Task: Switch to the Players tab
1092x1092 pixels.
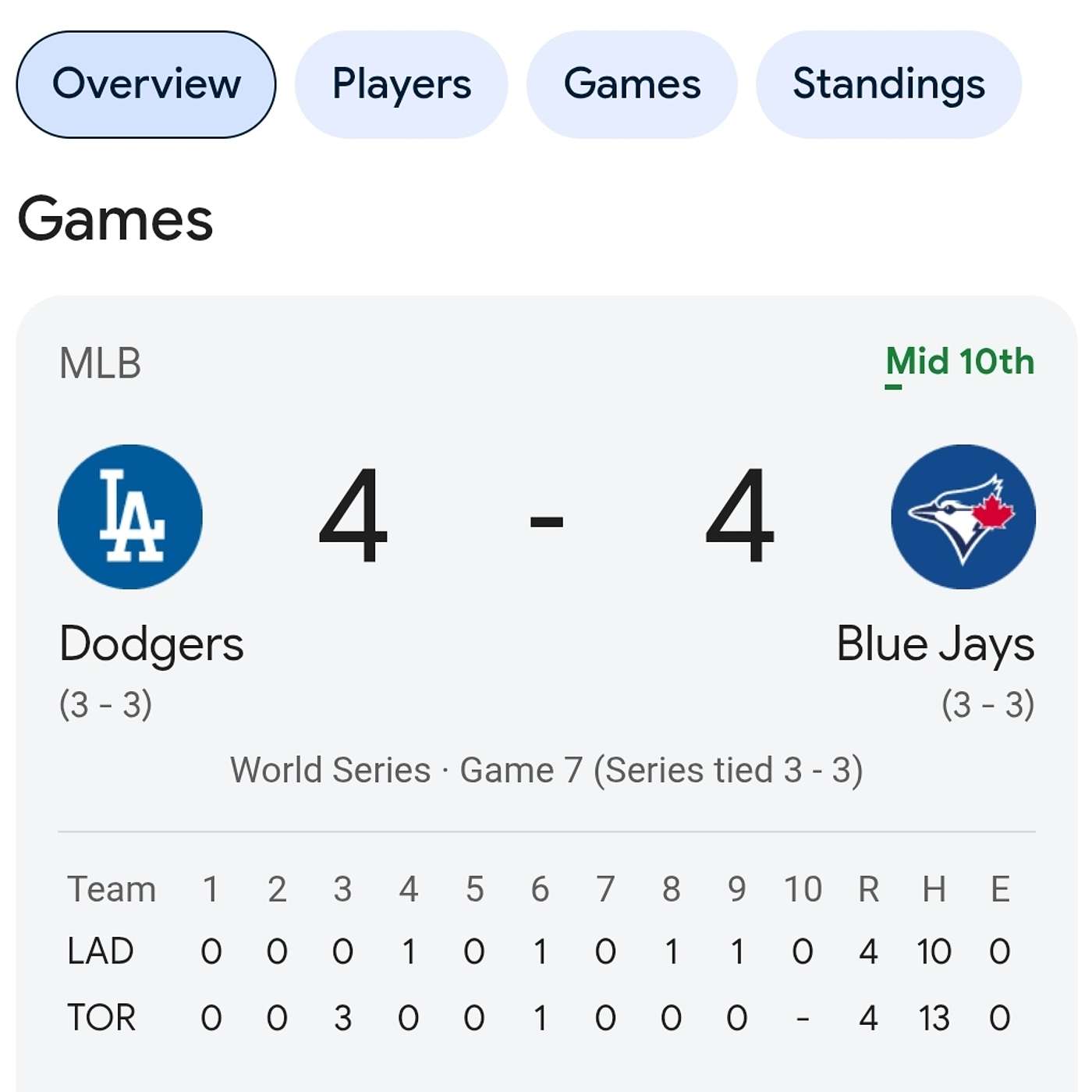Action: pos(402,83)
